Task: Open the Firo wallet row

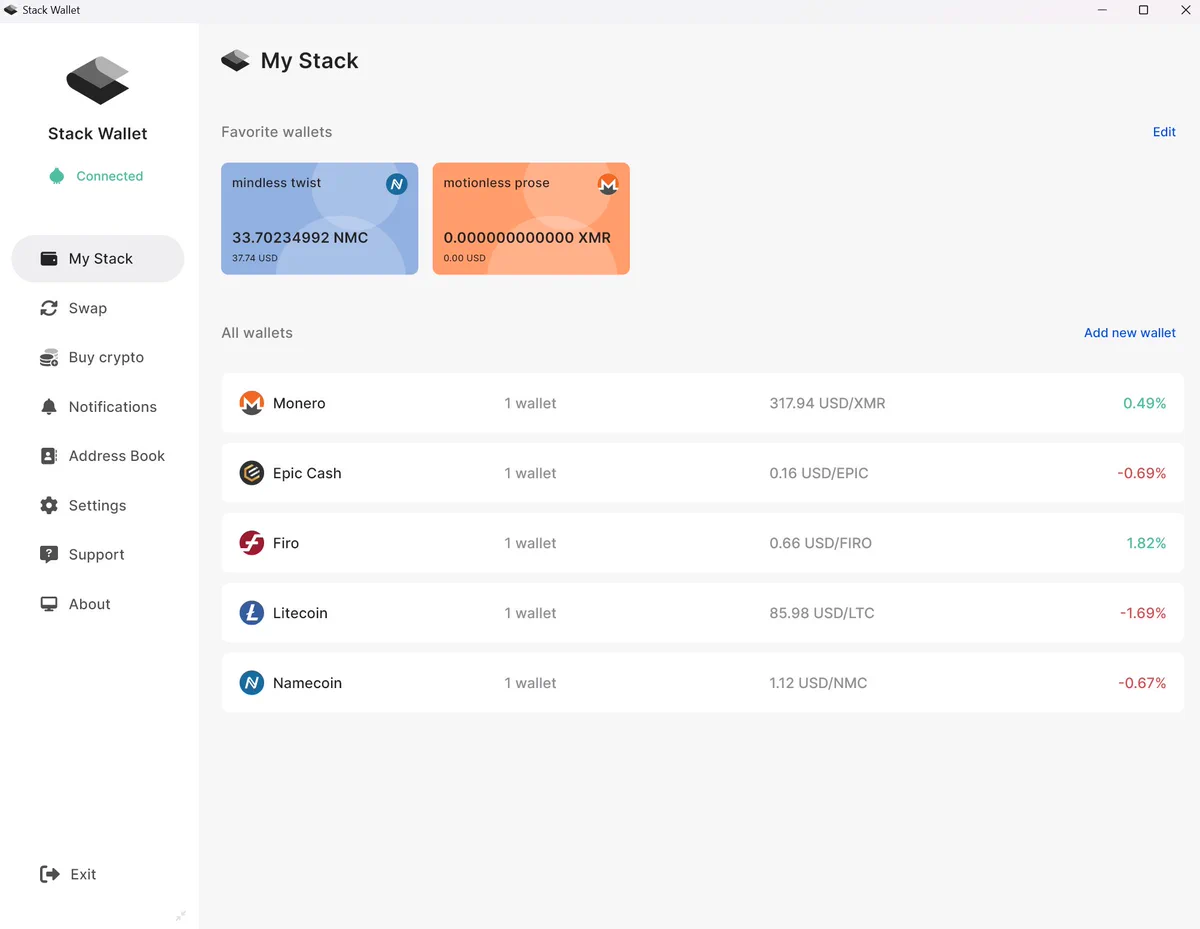Action: [x=703, y=543]
